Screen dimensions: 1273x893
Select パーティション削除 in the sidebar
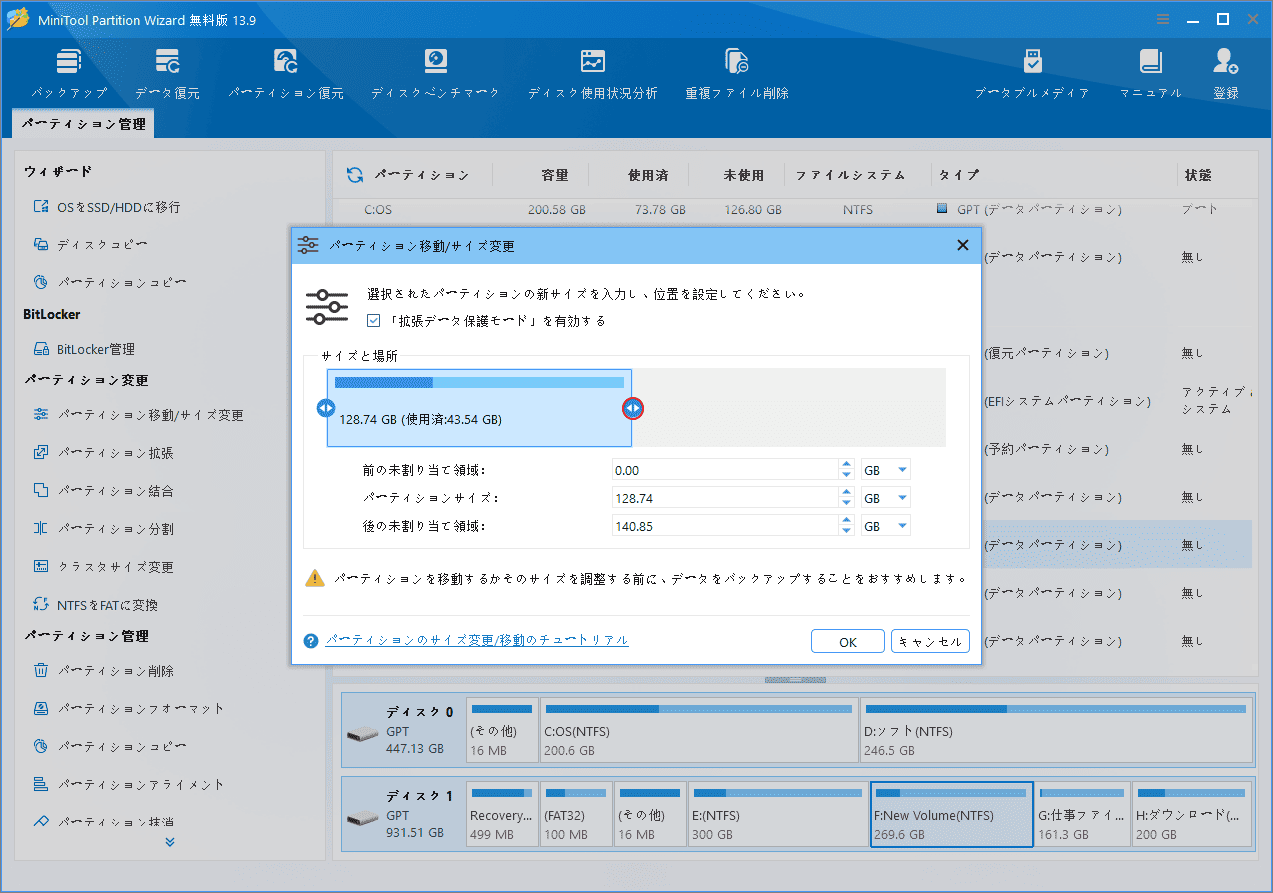pos(103,671)
